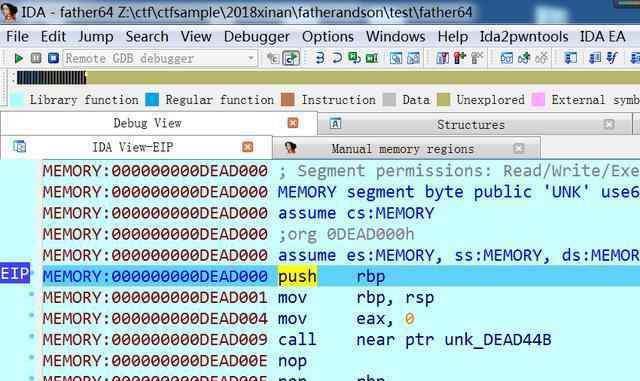Click the Regular function blue swatch
640x381 pixels.
tap(152, 100)
